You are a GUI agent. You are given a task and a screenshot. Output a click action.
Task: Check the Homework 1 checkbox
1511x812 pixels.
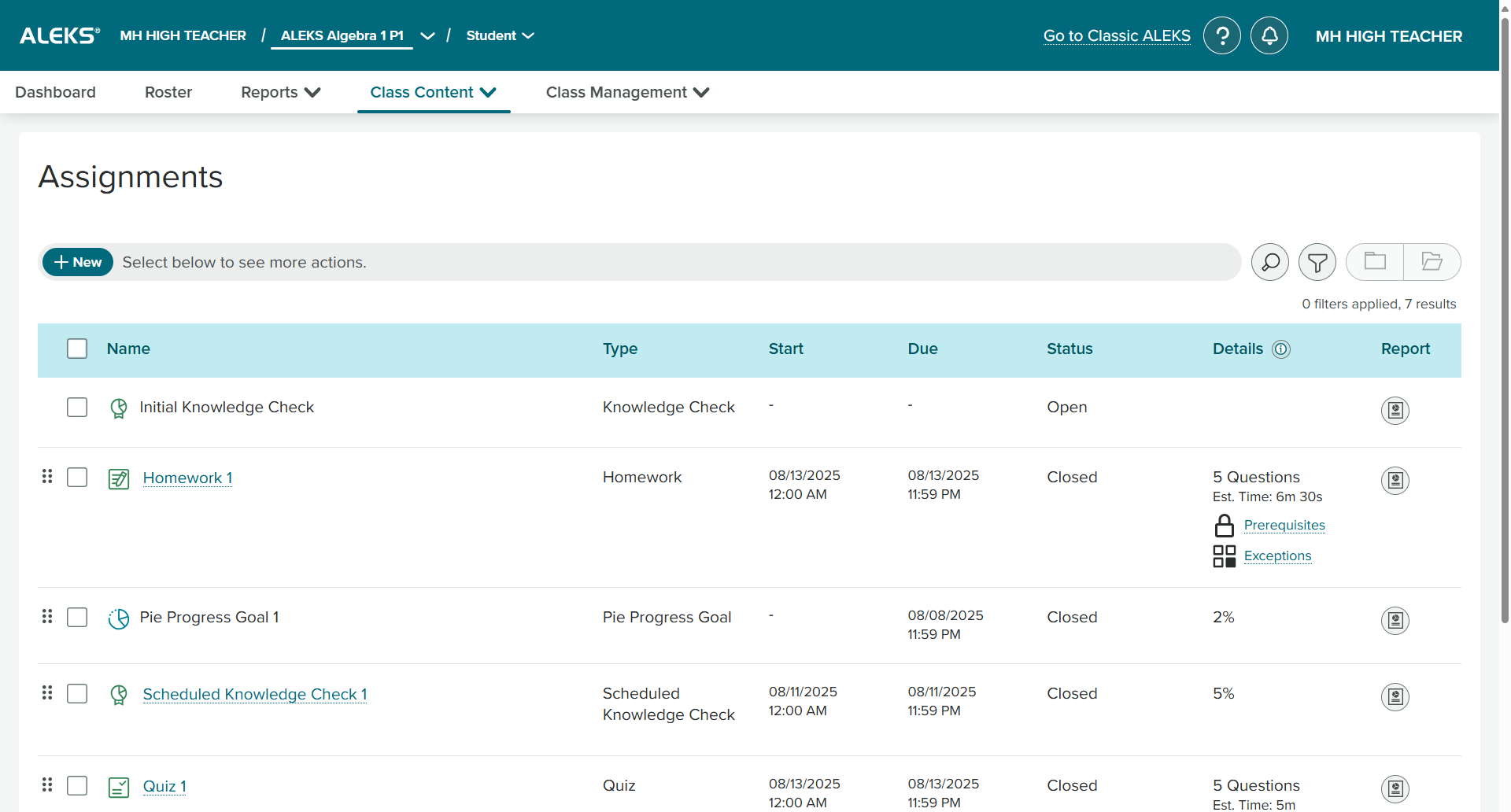pyautogui.click(x=77, y=478)
